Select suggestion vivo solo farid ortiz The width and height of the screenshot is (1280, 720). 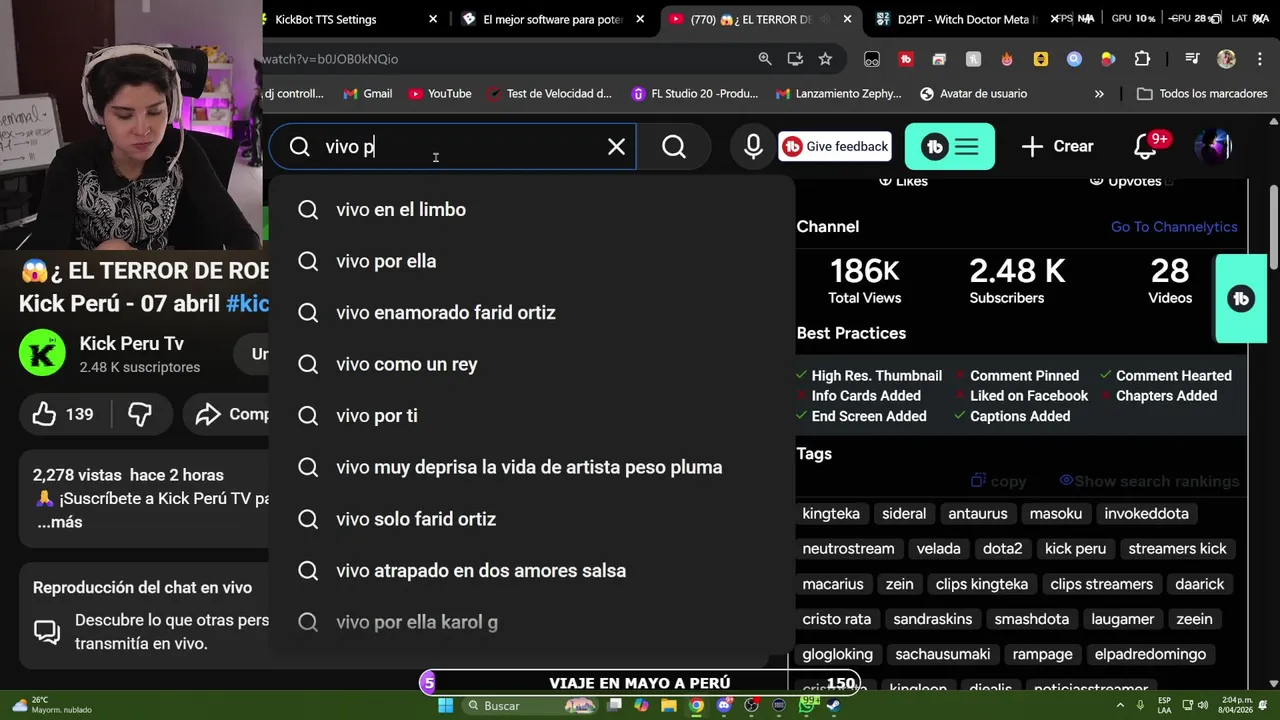[x=531, y=519]
